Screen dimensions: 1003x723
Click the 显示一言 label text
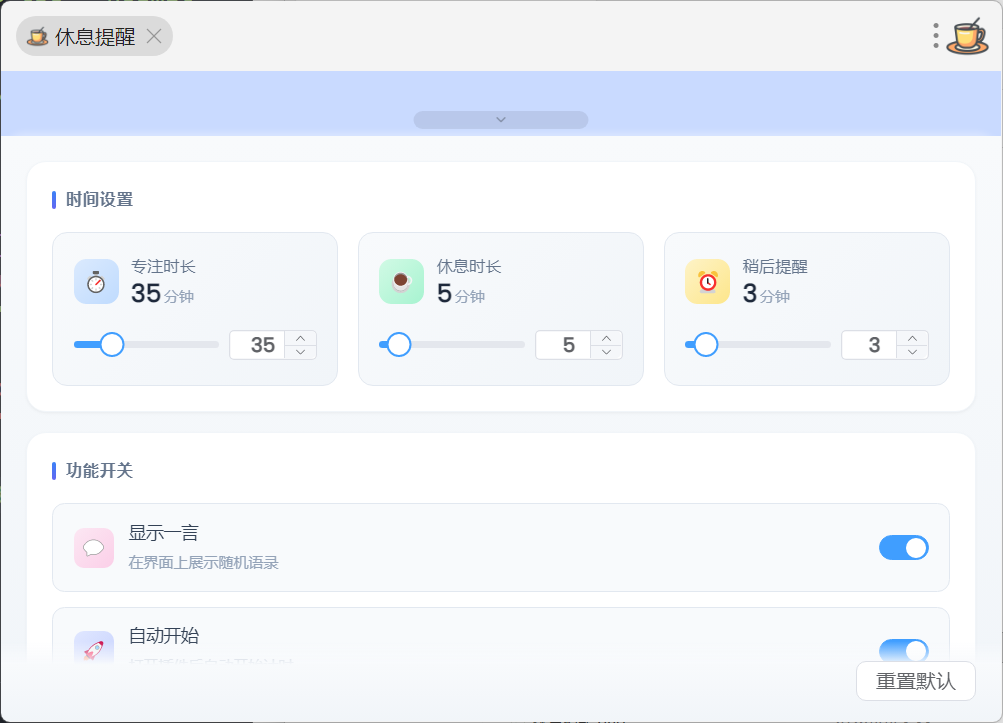click(x=164, y=533)
